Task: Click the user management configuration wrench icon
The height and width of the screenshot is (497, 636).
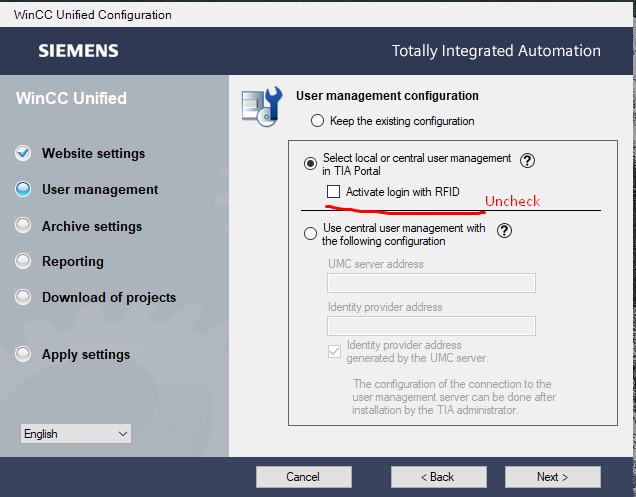Action: coord(262,107)
